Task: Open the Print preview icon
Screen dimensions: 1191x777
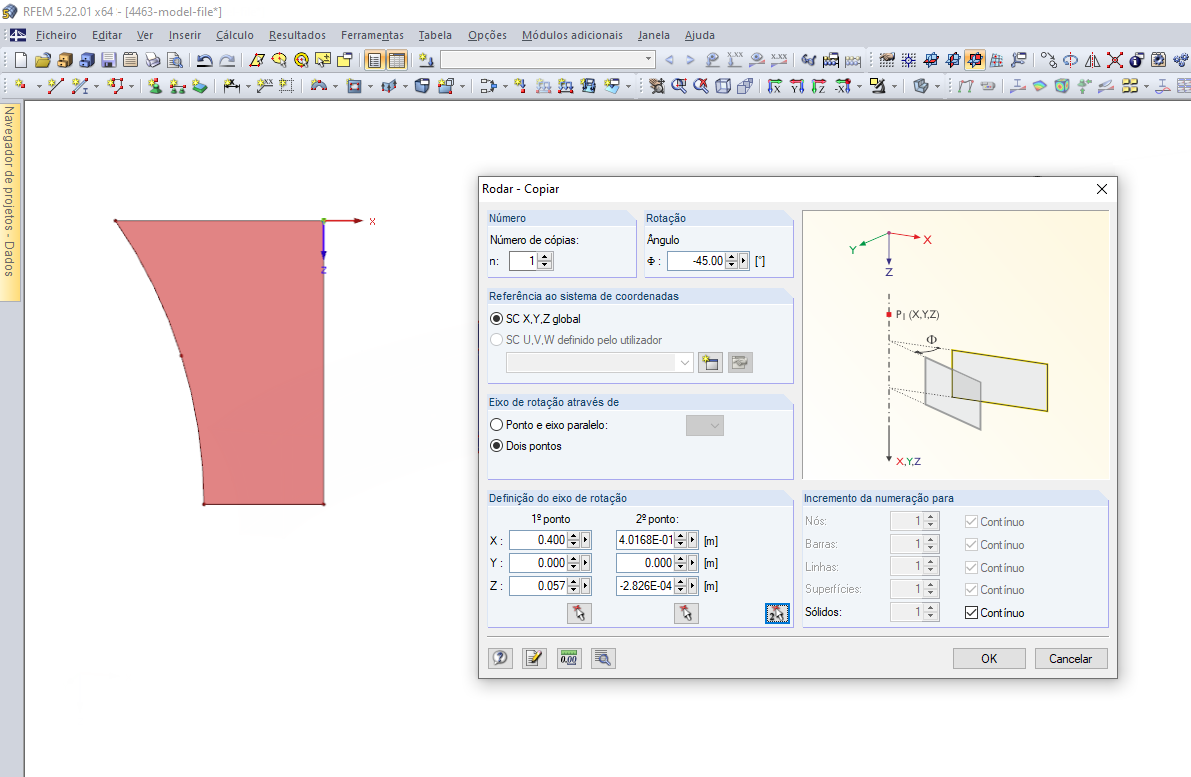Action: 175,60
